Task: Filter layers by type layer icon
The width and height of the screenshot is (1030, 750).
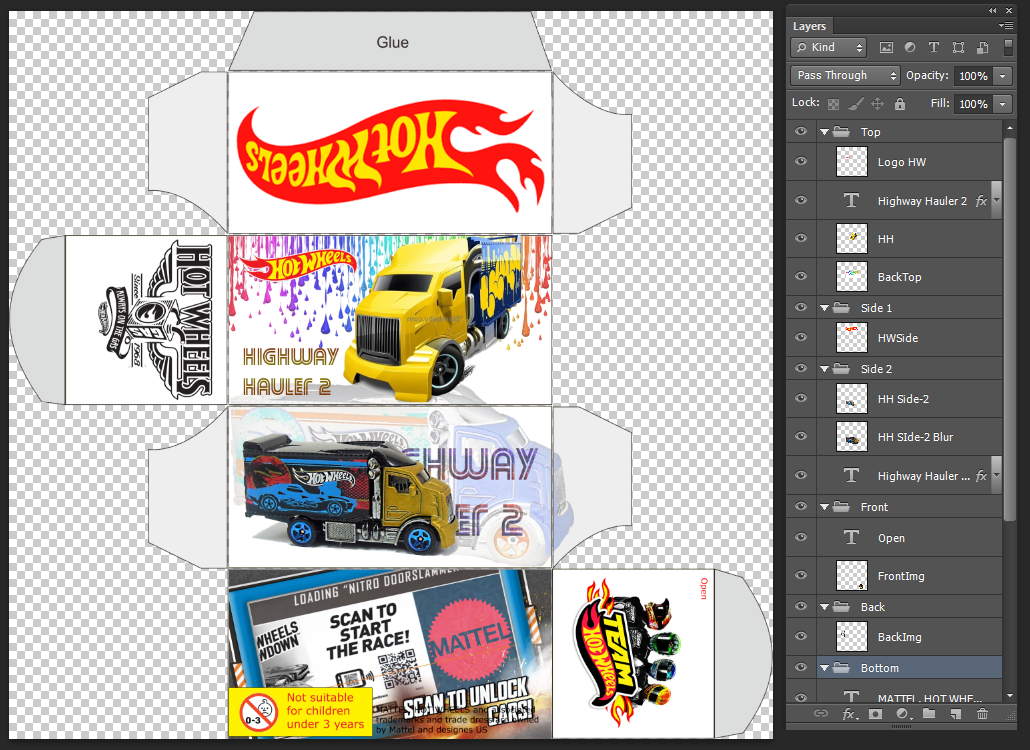Action: (933, 47)
